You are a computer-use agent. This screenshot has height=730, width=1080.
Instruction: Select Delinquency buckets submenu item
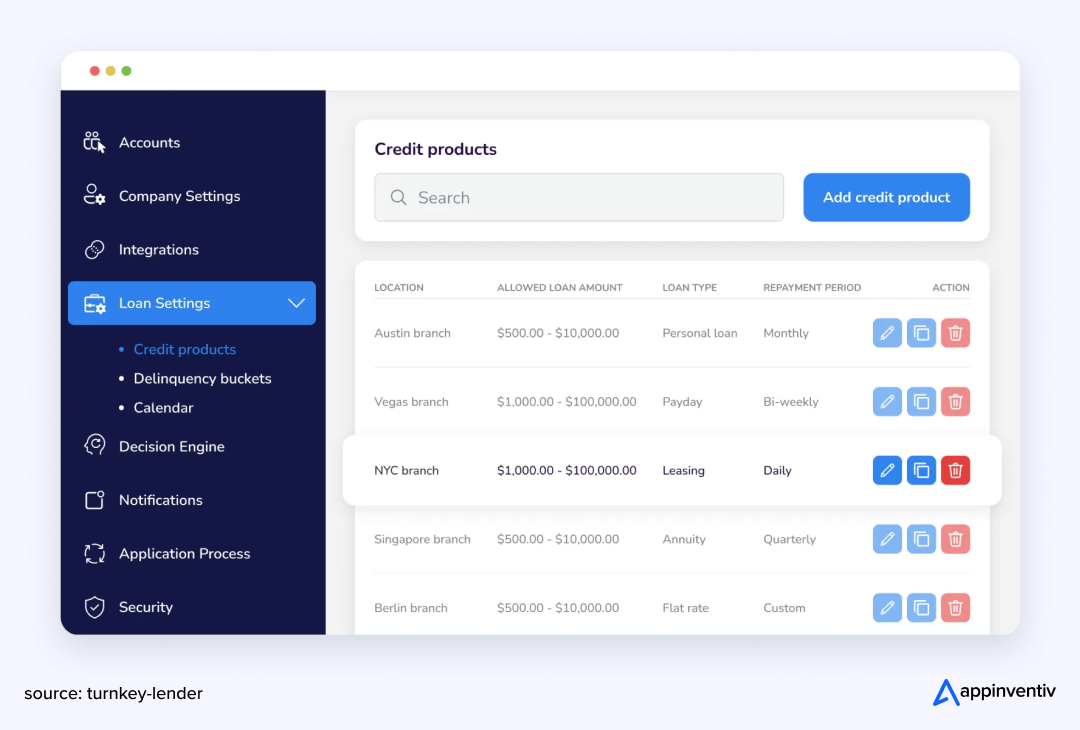[202, 379]
